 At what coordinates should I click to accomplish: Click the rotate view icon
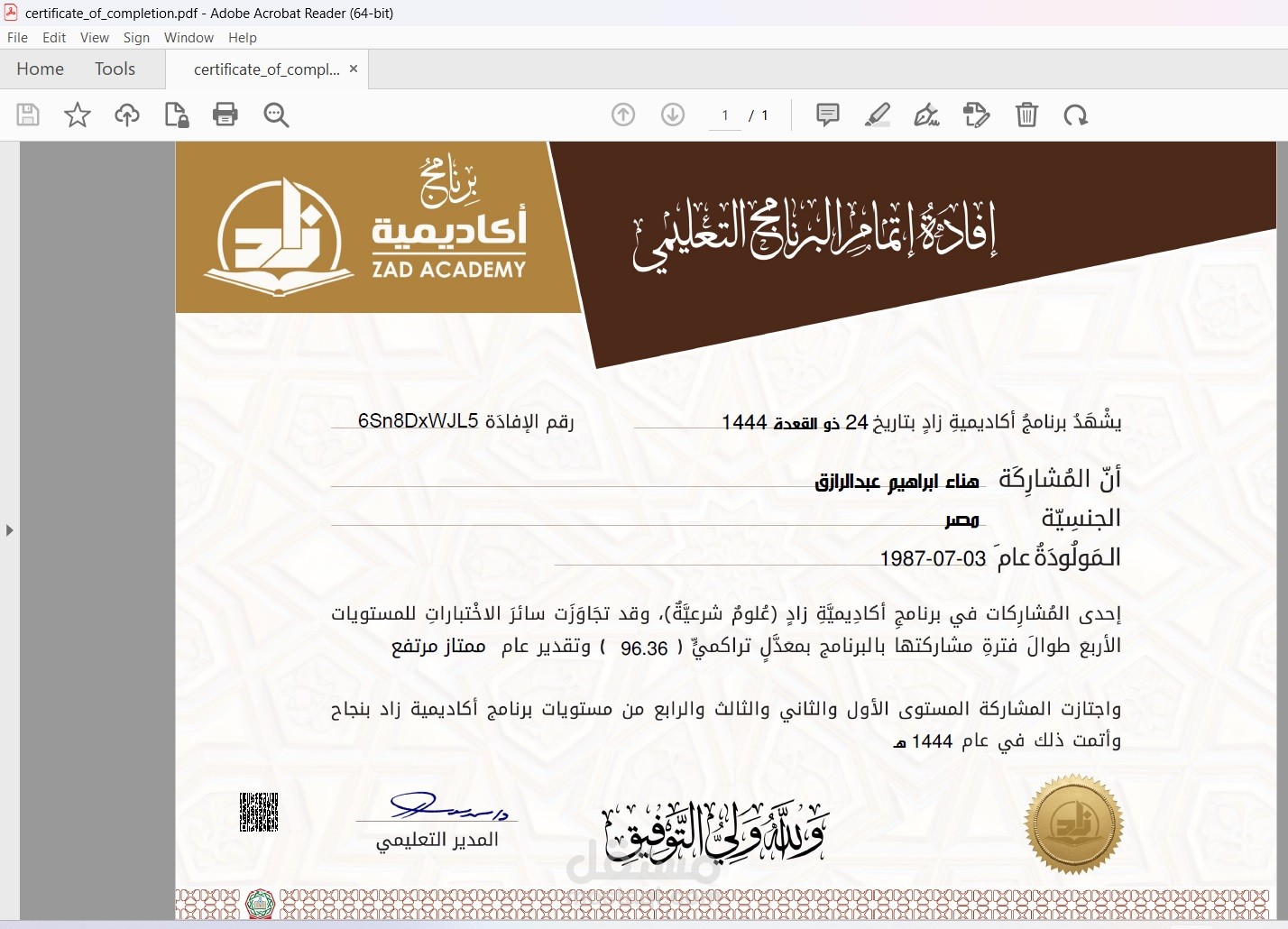click(x=1076, y=115)
